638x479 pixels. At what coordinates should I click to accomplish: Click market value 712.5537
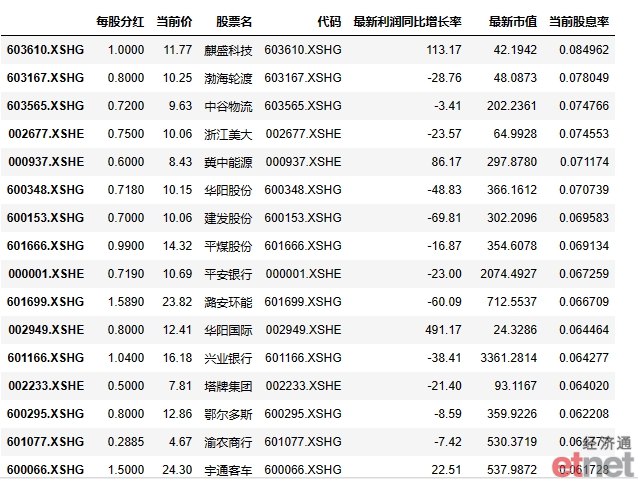click(x=512, y=302)
